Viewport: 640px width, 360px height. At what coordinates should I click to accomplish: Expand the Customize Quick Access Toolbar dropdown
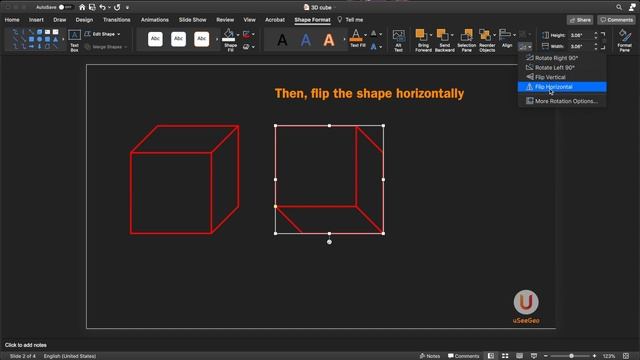pos(127,7)
